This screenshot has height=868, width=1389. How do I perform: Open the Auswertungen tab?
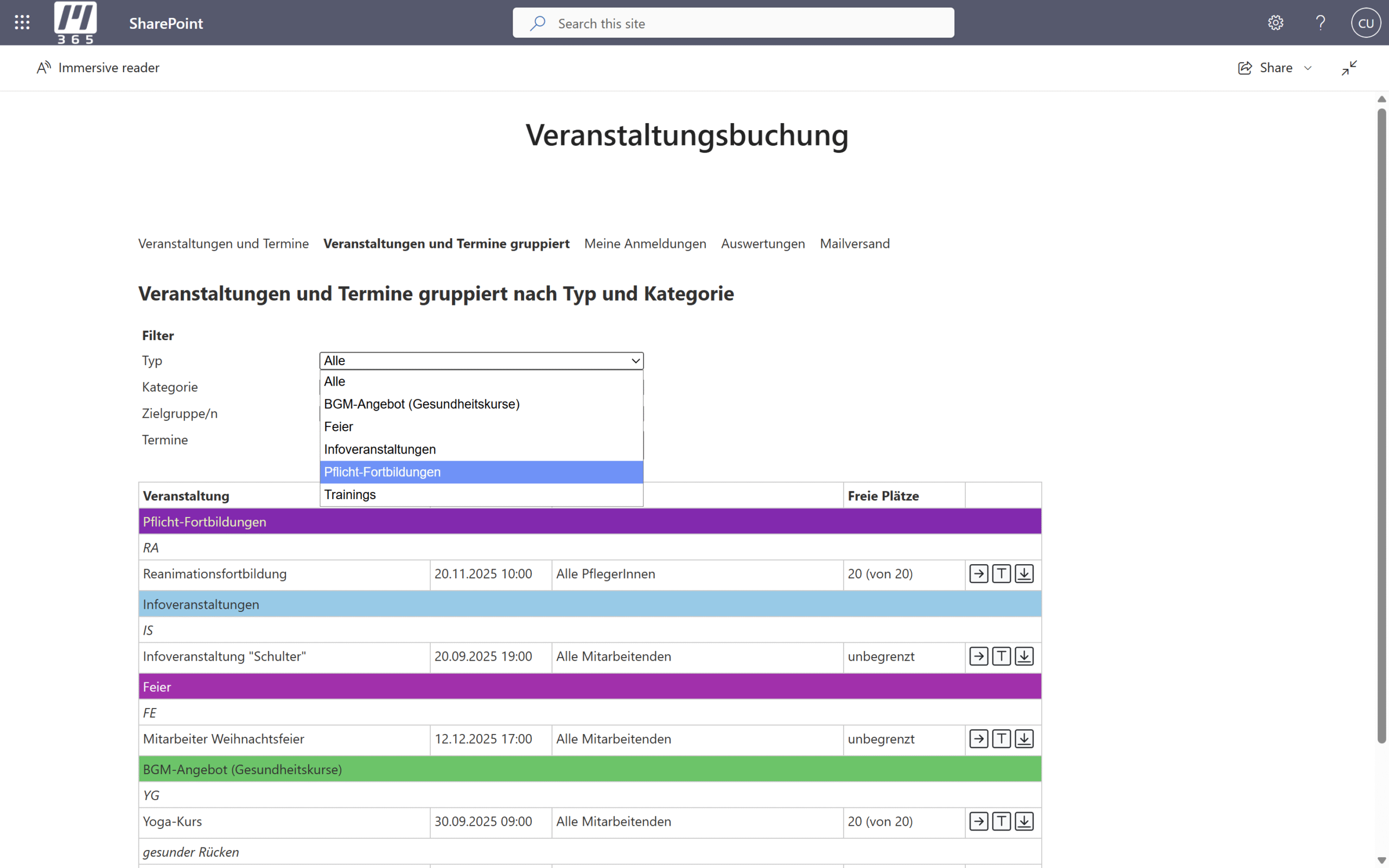[763, 244]
